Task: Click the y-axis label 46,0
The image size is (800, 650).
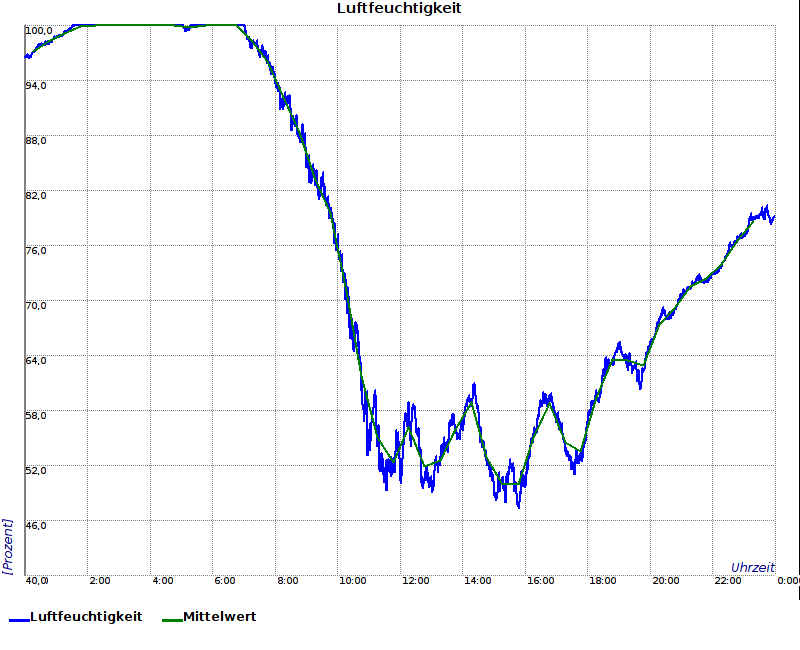Action: click(x=36, y=526)
